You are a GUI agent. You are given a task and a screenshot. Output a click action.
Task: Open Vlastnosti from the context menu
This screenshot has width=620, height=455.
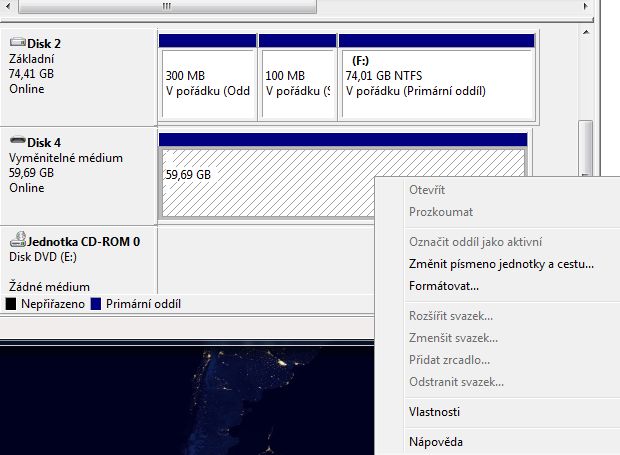coord(434,412)
